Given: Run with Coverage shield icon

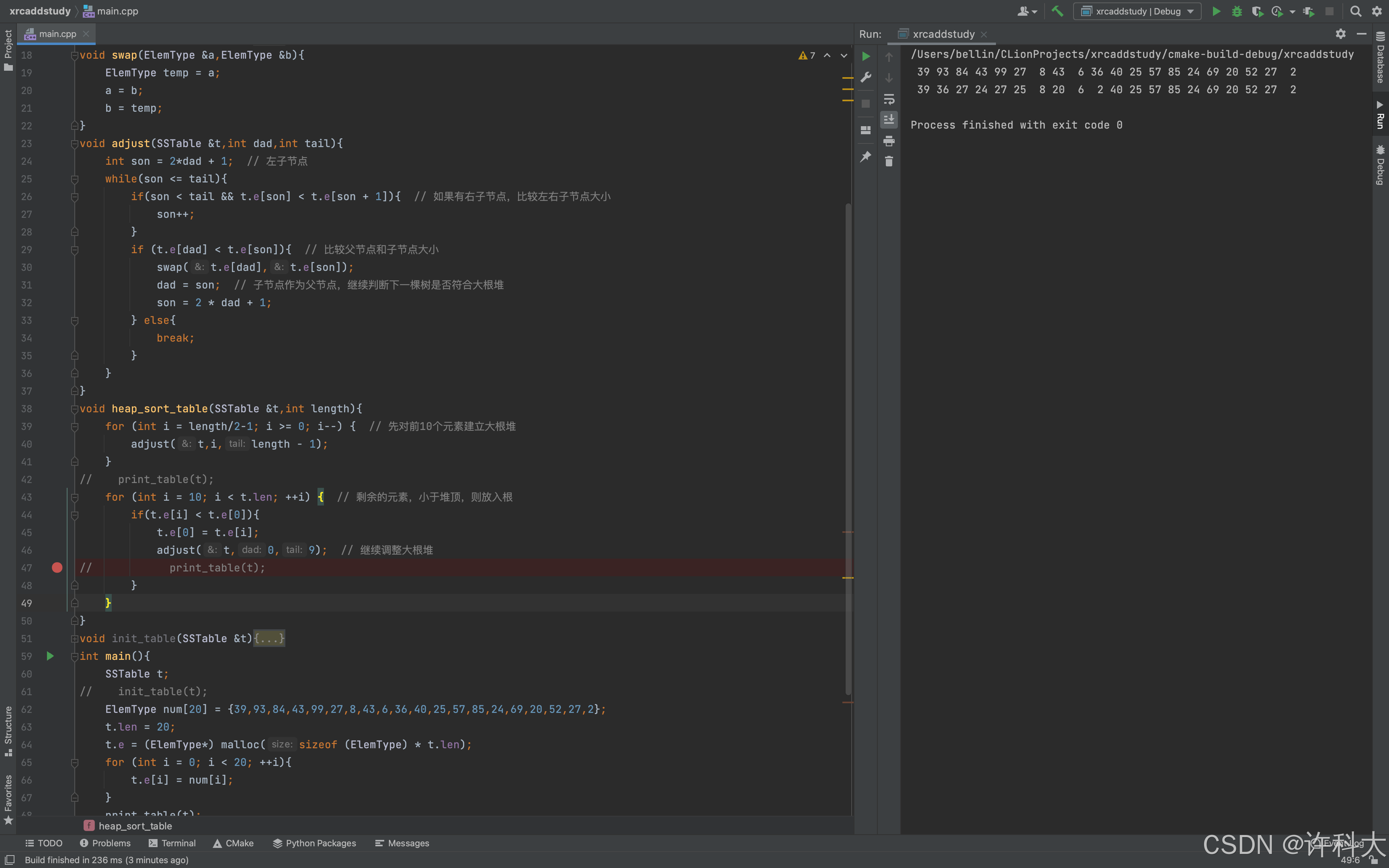Looking at the screenshot, I should tap(1257, 11).
